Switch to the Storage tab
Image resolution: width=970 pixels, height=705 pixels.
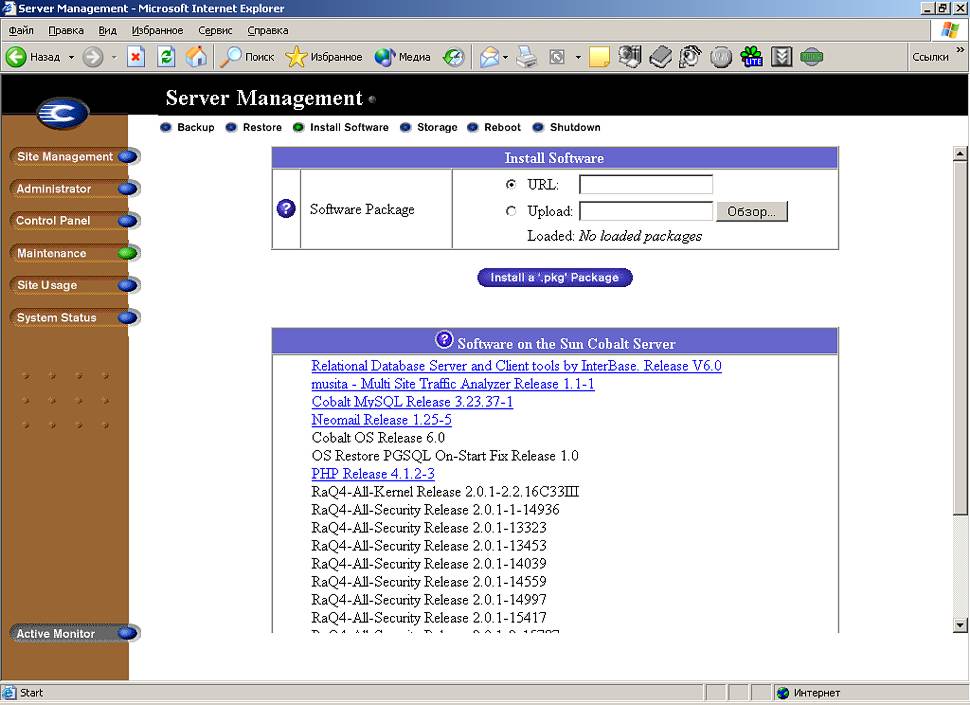click(429, 127)
